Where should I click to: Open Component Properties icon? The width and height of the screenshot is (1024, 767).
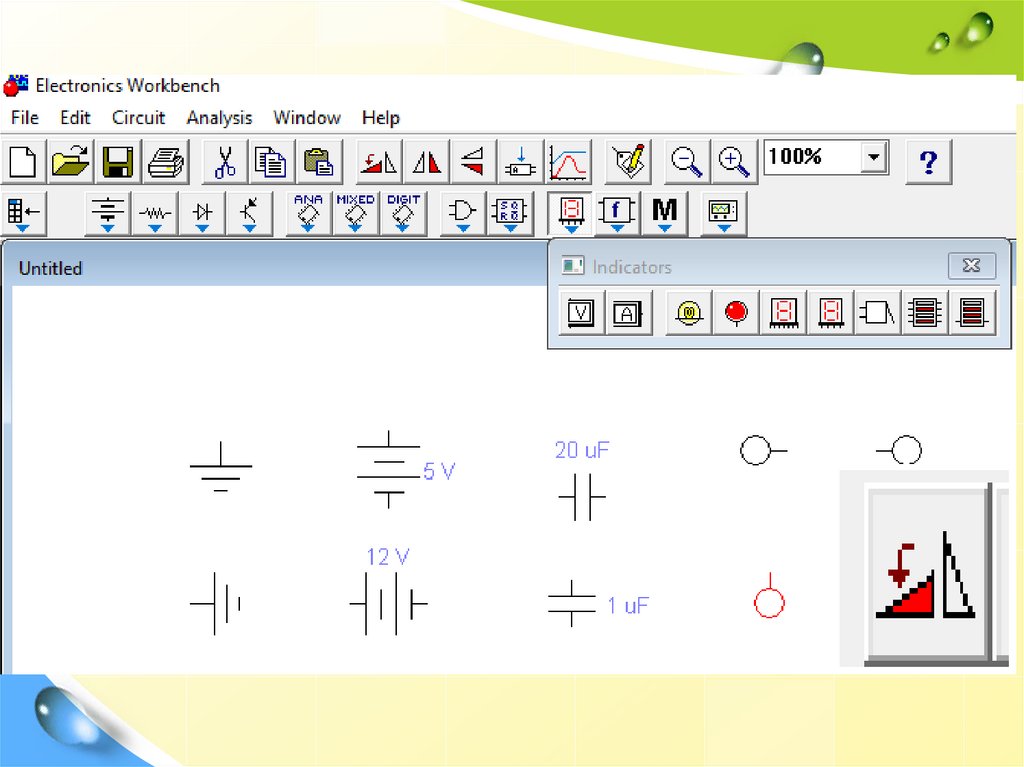coord(628,161)
